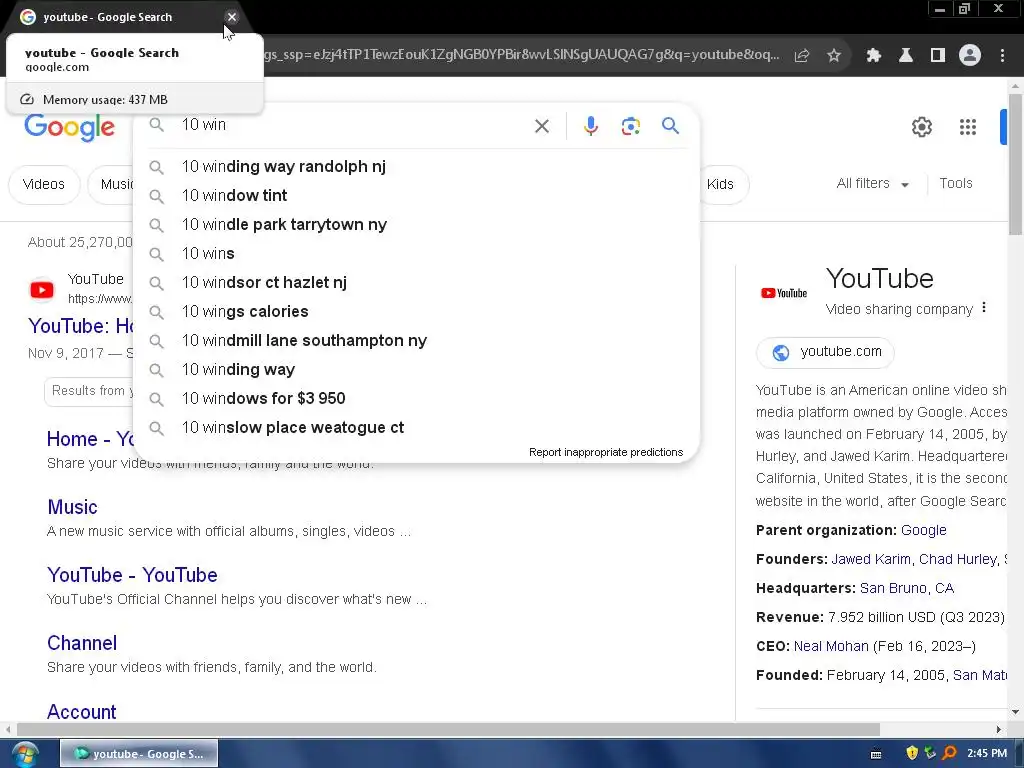
Task: Choose suggestion '10 windmill lane southampton ny'
Action: tap(416, 340)
